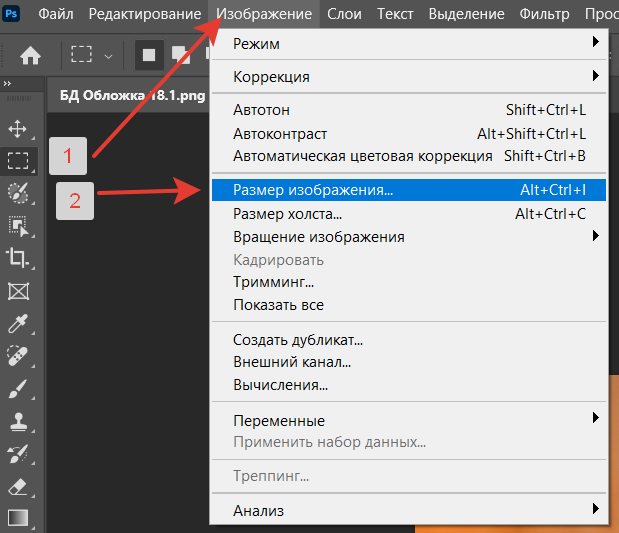Viewport: 619px width, 533px height.
Task: Choose the Object Selection tool
Action: pyautogui.click(x=18, y=225)
